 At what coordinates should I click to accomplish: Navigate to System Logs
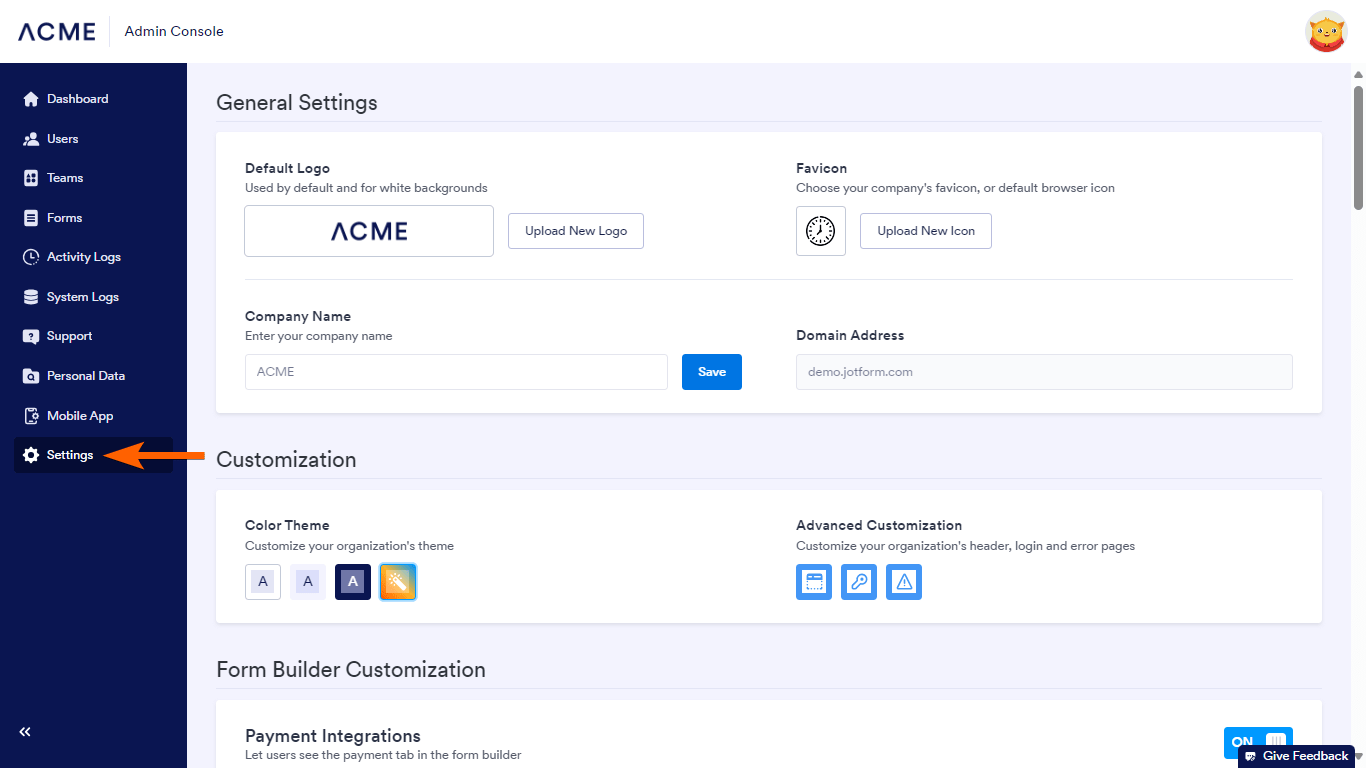tap(82, 297)
